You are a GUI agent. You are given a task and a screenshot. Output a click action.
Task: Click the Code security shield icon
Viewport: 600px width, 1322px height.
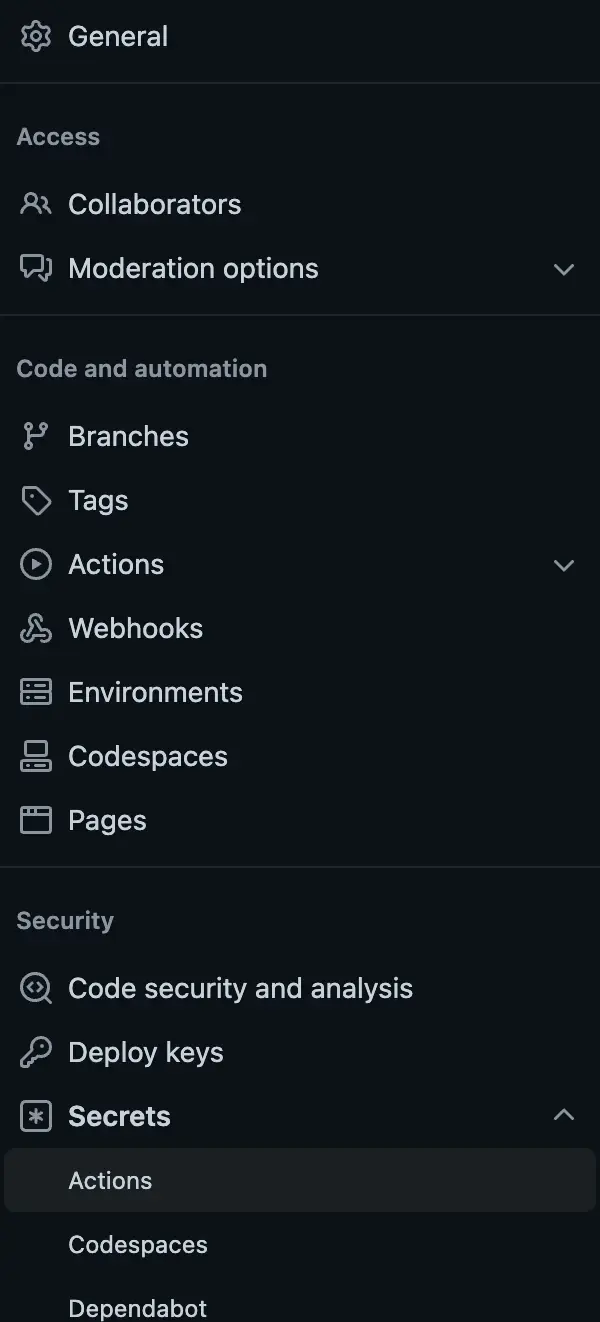click(x=36, y=989)
